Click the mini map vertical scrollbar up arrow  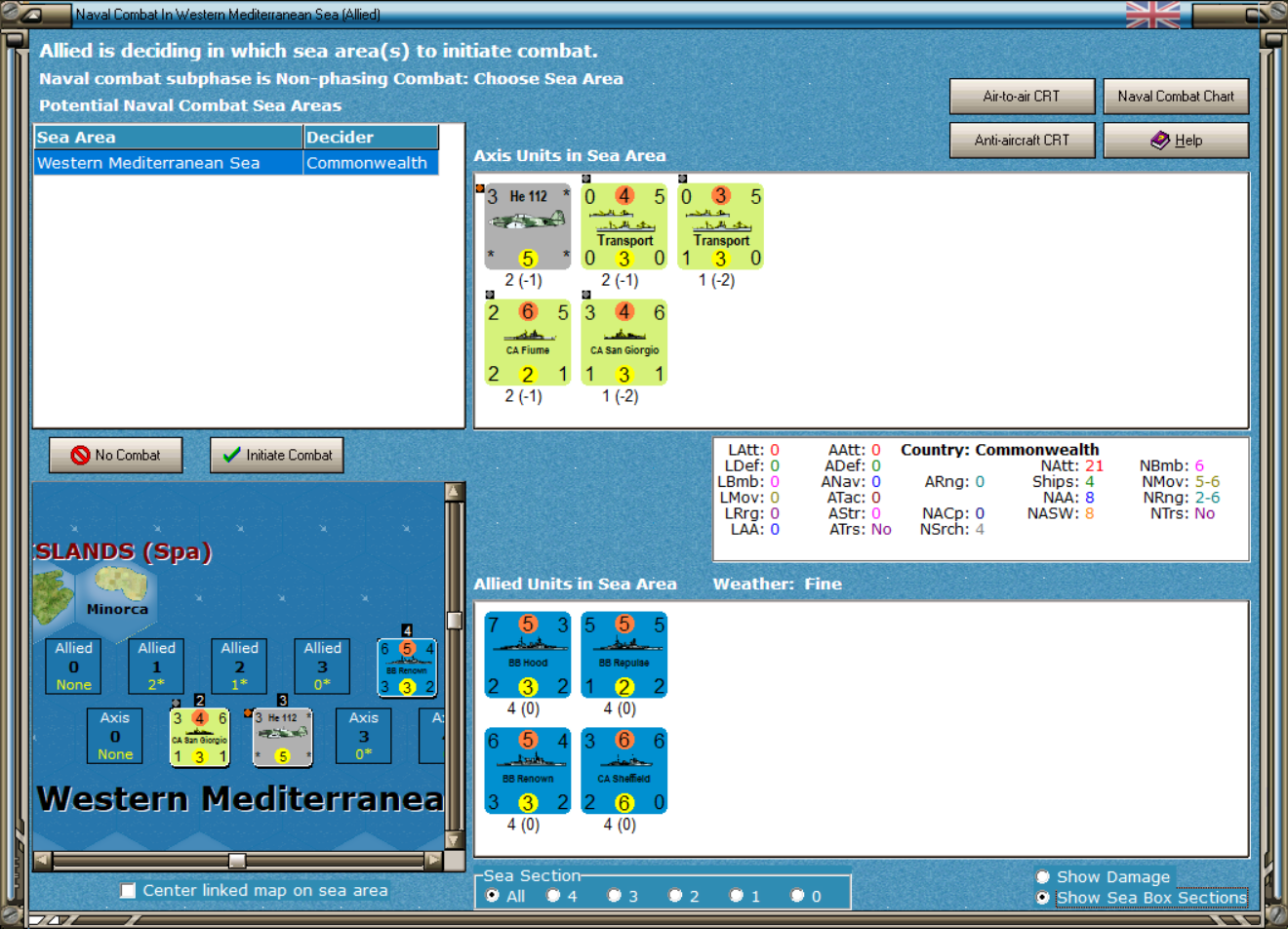tap(454, 491)
